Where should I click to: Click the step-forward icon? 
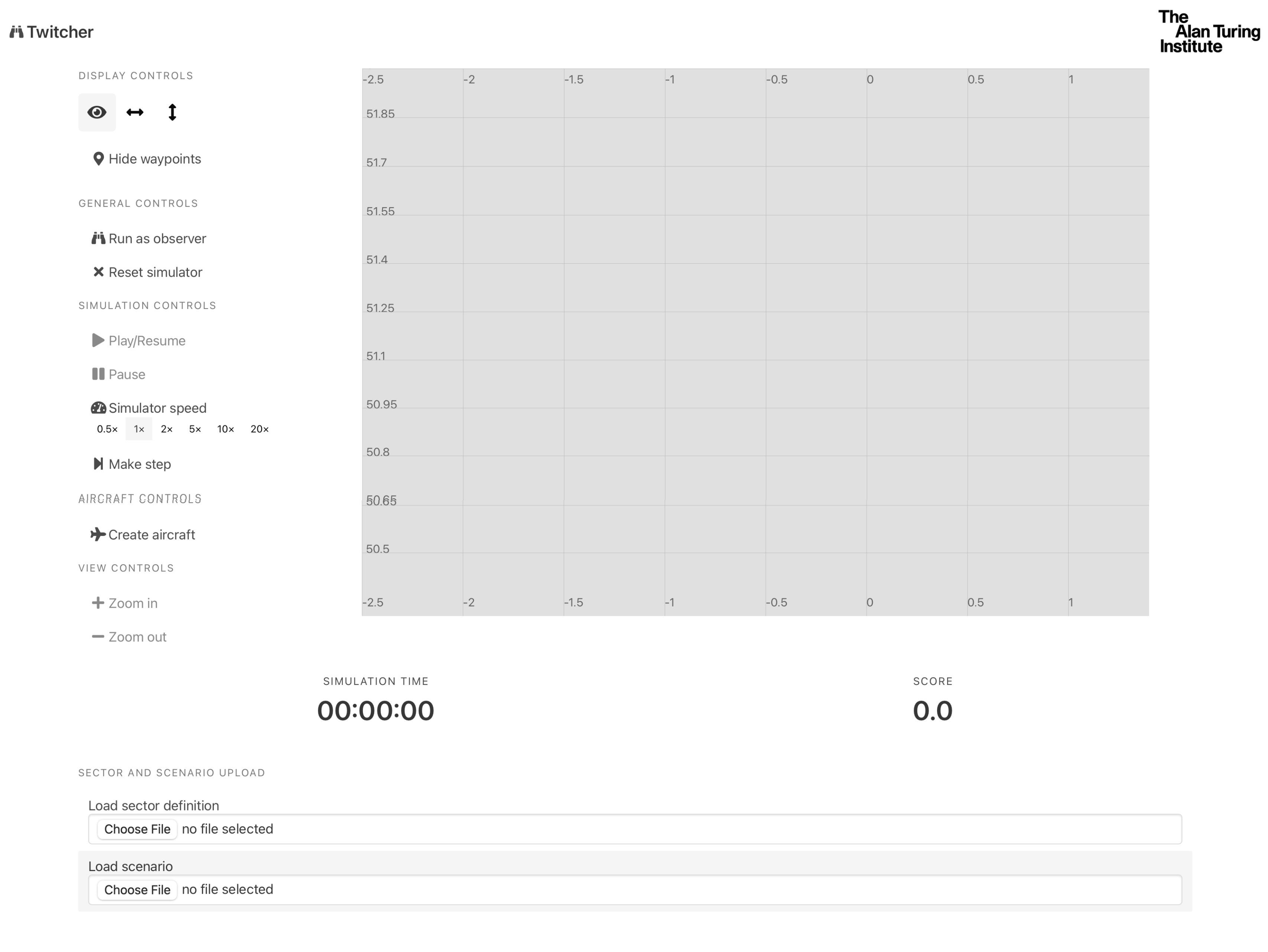(x=98, y=464)
